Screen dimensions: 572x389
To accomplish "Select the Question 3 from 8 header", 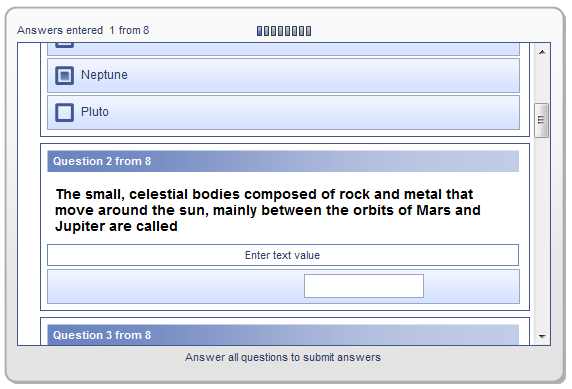I will pyautogui.click(x=283, y=335).
